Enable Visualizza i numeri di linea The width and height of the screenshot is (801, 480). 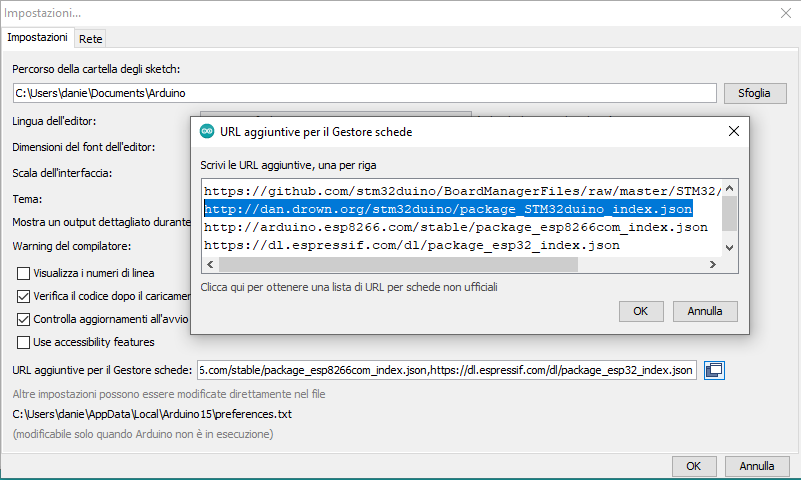pos(24,273)
